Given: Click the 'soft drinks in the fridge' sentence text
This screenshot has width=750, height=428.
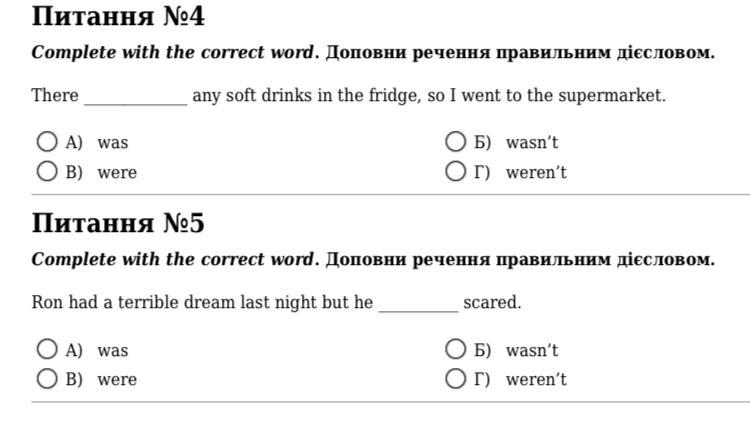Looking at the screenshot, I should coord(323,96).
